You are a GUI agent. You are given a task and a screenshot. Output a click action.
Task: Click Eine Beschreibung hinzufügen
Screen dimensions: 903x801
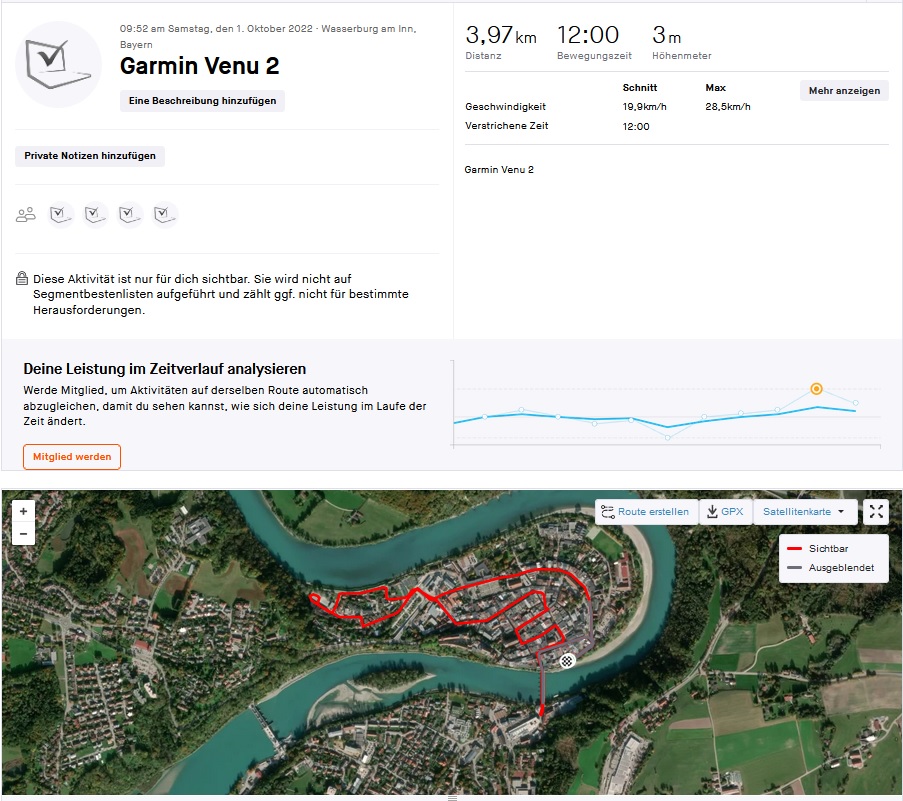tap(202, 101)
